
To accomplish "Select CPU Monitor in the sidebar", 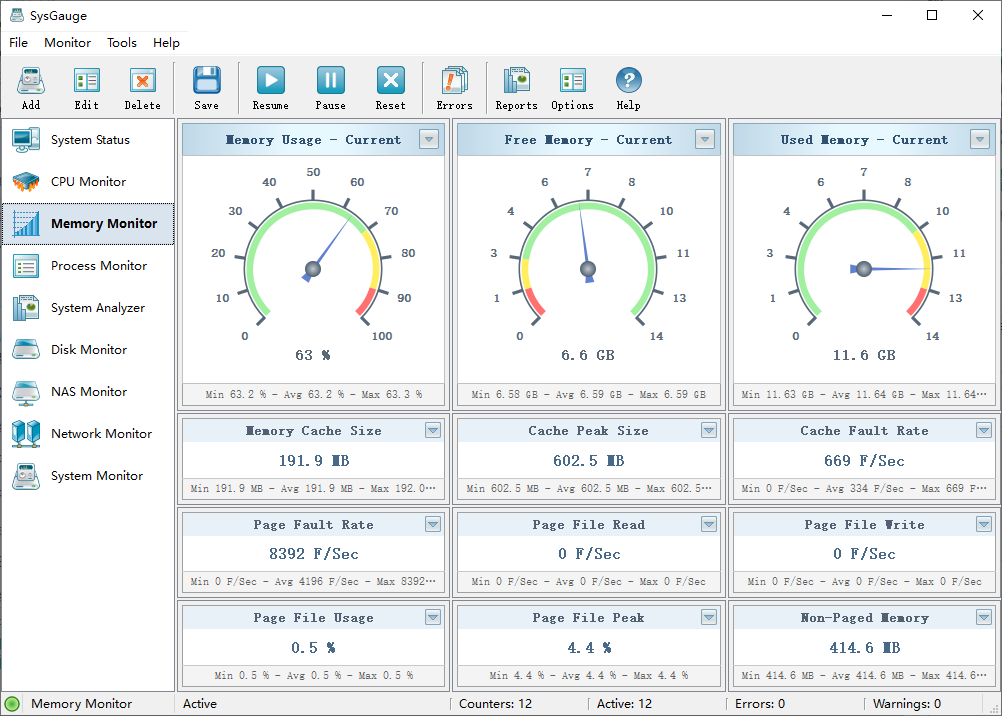I will [88, 182].
